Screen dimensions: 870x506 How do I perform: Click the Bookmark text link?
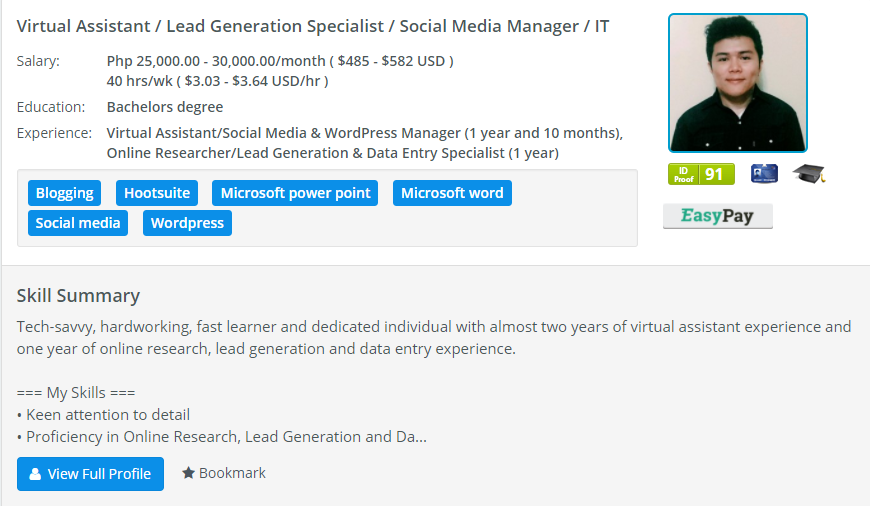(232, 473)
